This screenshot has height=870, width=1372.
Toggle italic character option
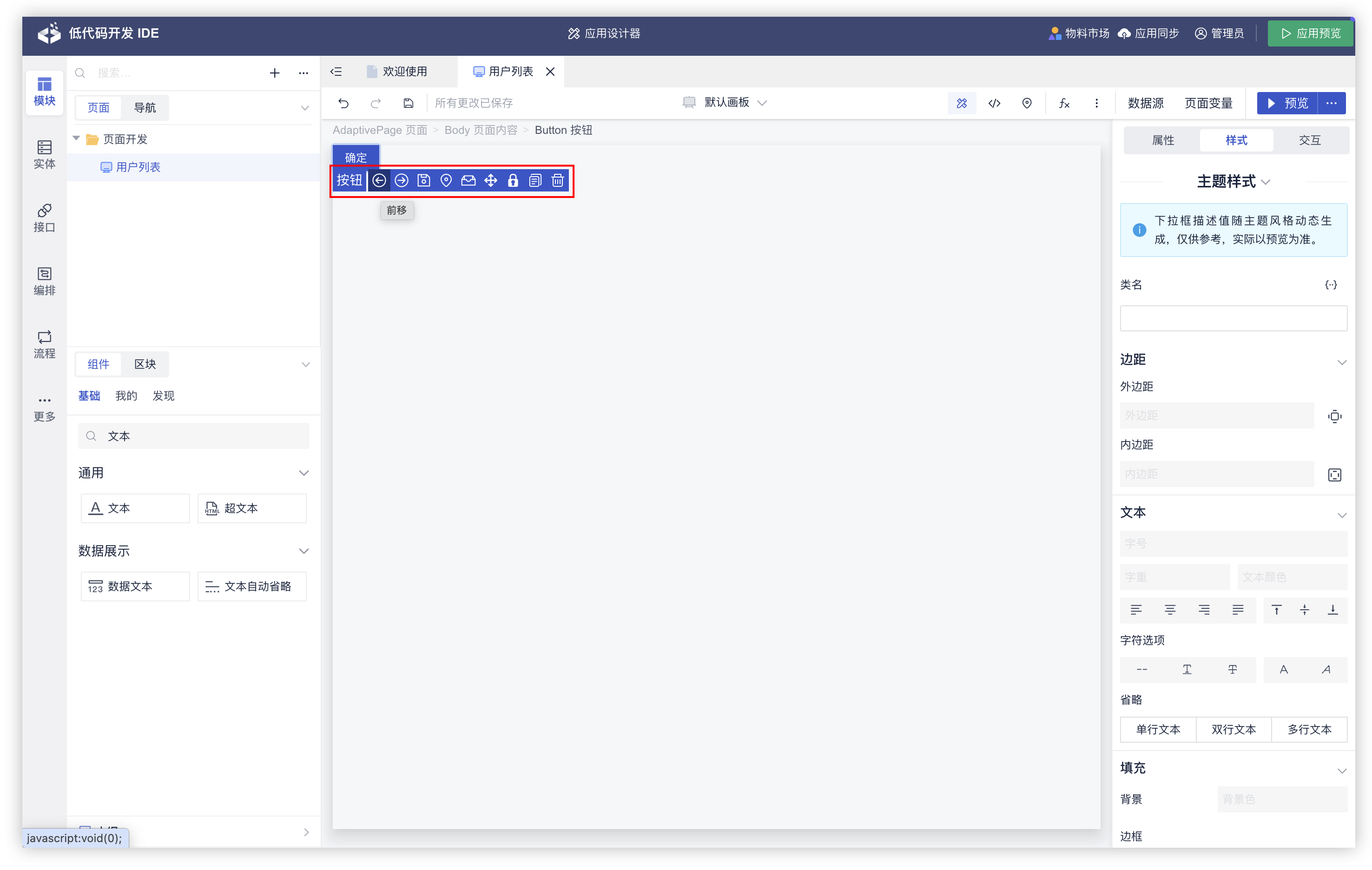[1326, 669]
